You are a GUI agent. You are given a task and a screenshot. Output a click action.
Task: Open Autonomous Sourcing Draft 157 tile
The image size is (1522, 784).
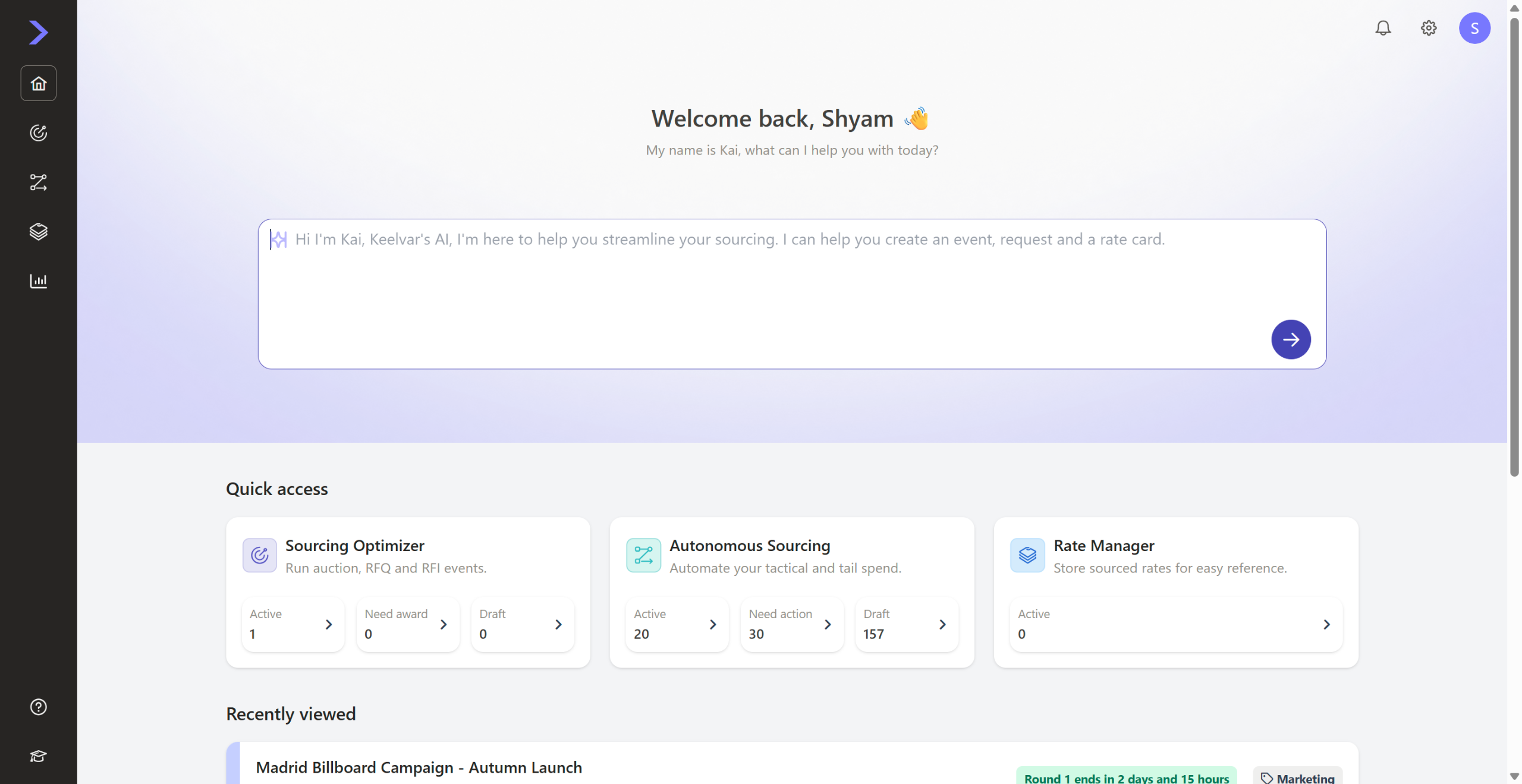(x=906, y=624)
